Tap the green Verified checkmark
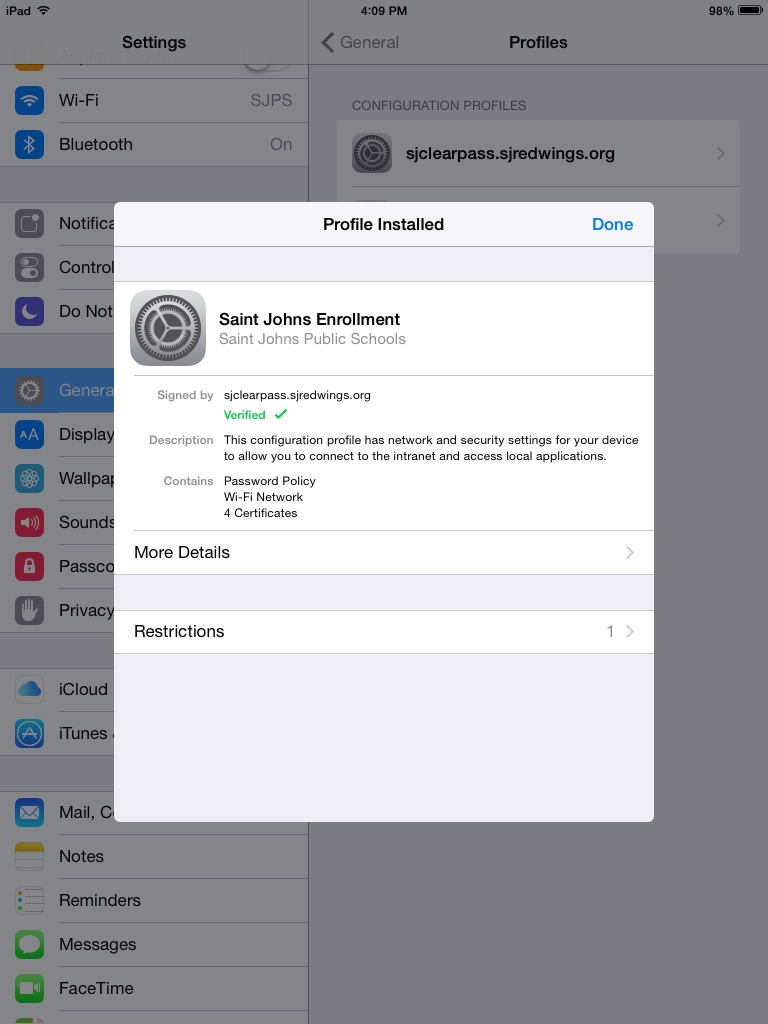768x1024 pixels. click(281, 414)
